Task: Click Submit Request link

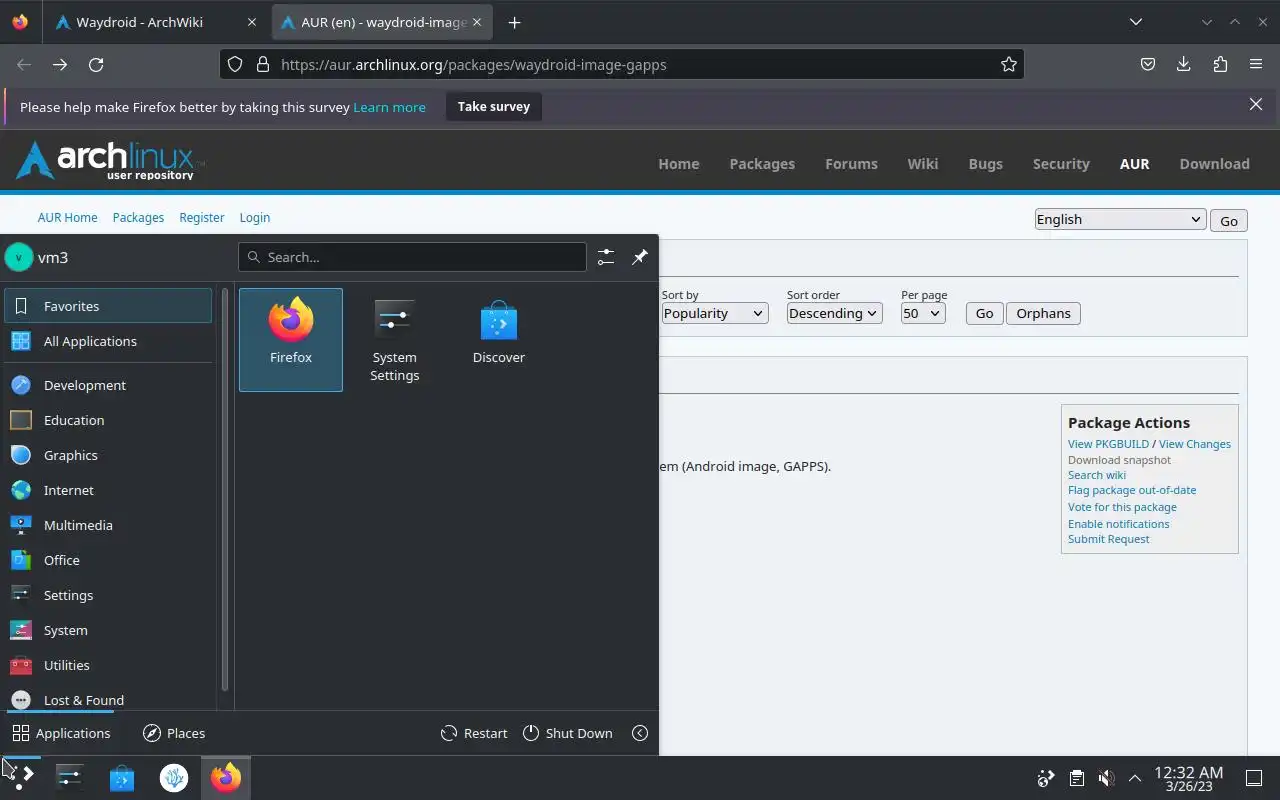Action: coord(1108,539)
